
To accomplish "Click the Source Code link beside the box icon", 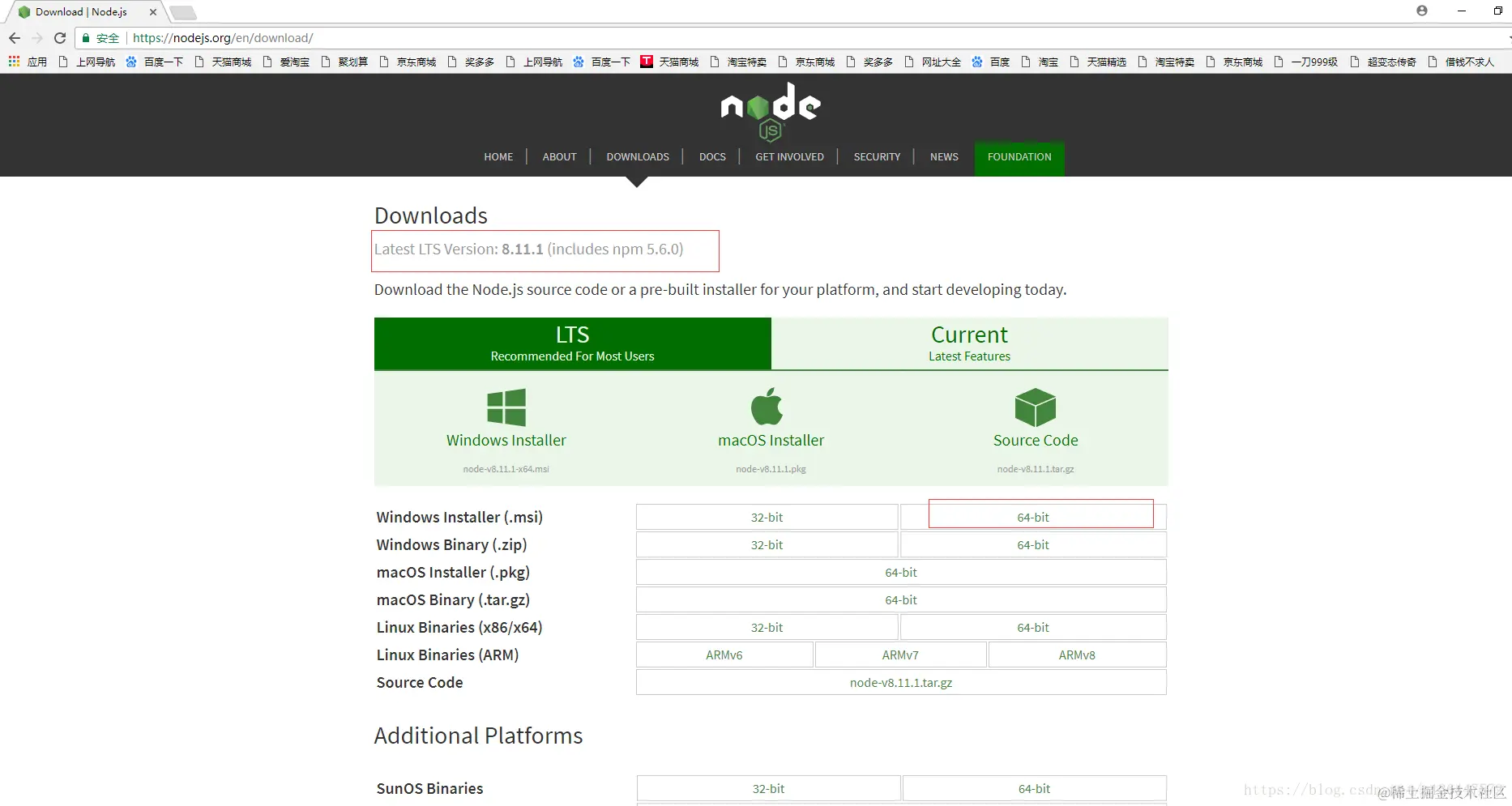I will [1036, 441].
